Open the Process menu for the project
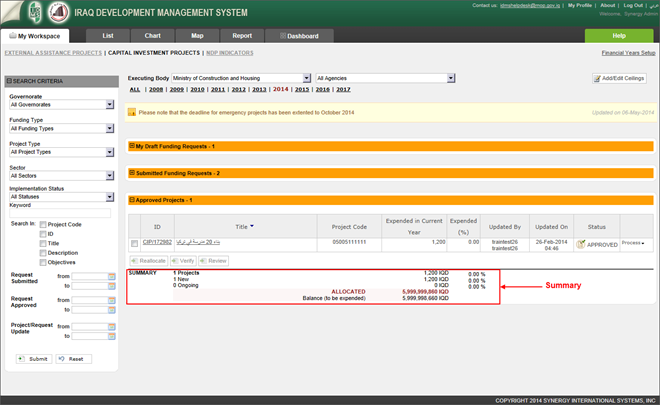 point(631,243)
